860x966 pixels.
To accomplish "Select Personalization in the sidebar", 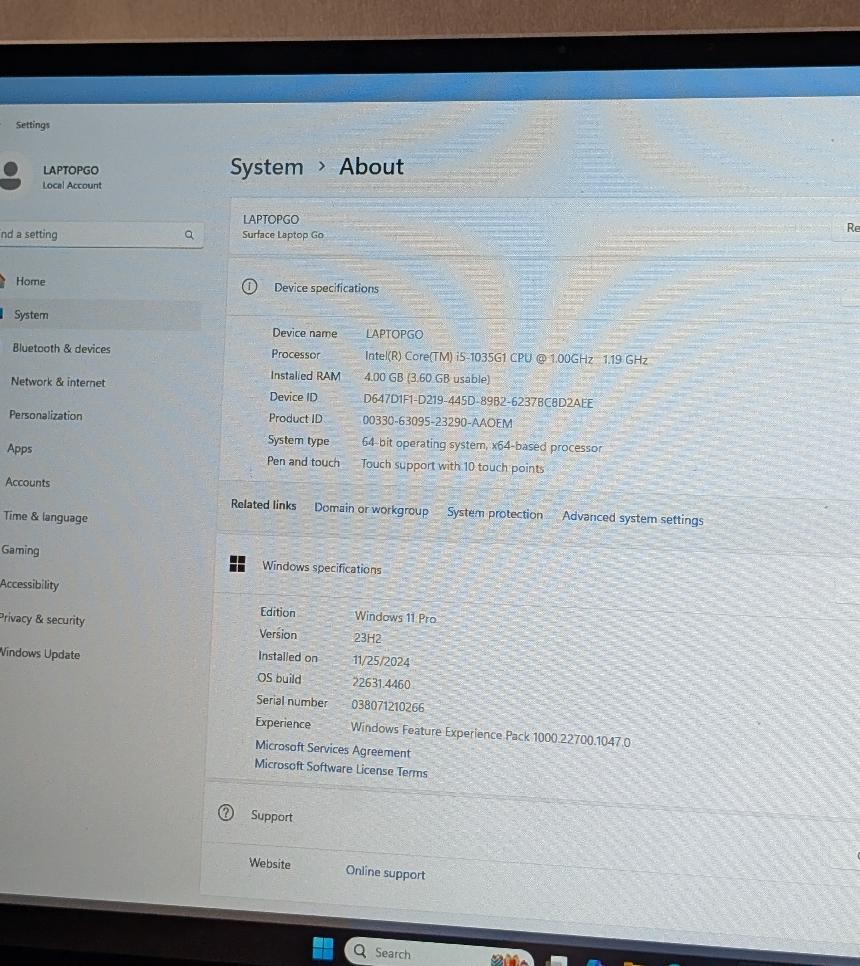I will click(x=46, y=416).
